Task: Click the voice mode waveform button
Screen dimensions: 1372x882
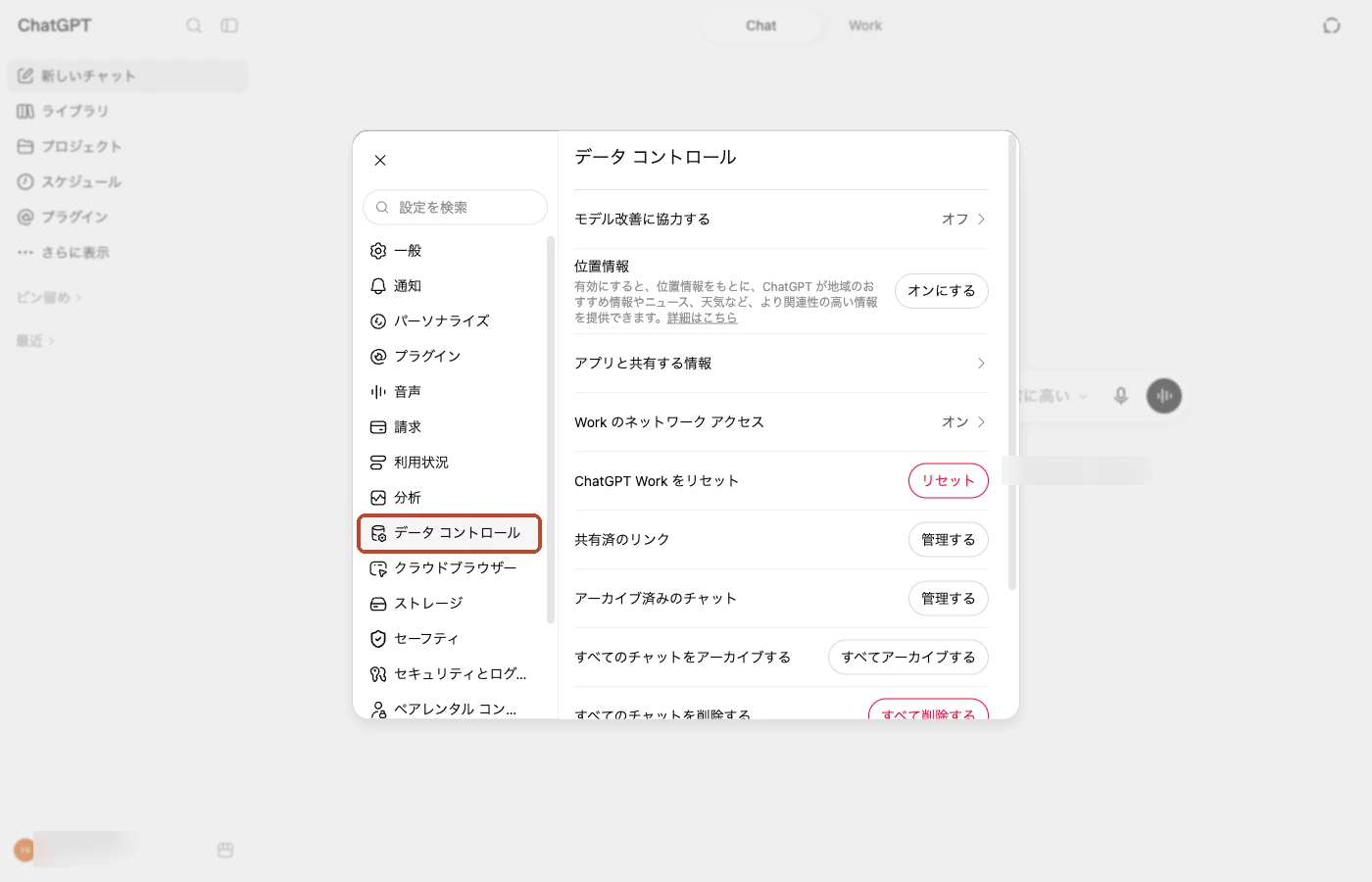Action: [1164, 396]
